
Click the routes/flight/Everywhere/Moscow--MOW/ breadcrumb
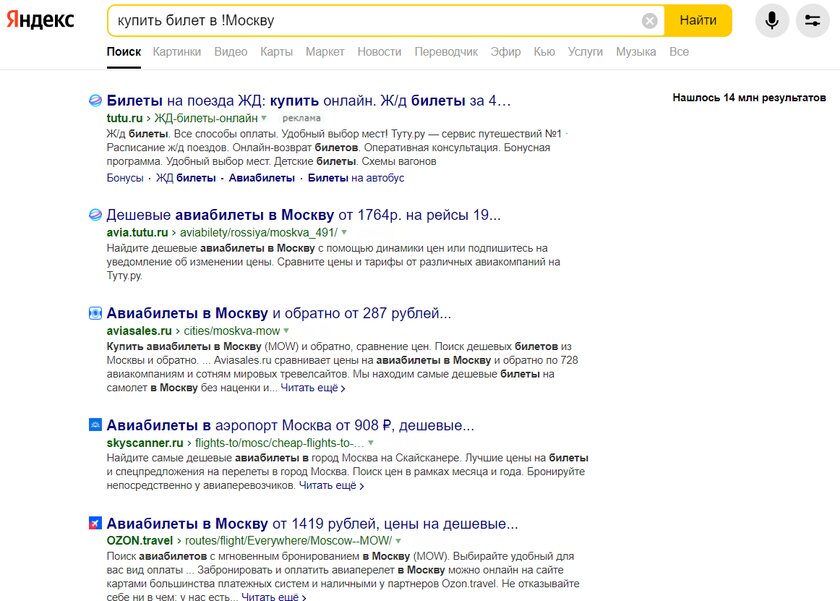click(288, 541)
